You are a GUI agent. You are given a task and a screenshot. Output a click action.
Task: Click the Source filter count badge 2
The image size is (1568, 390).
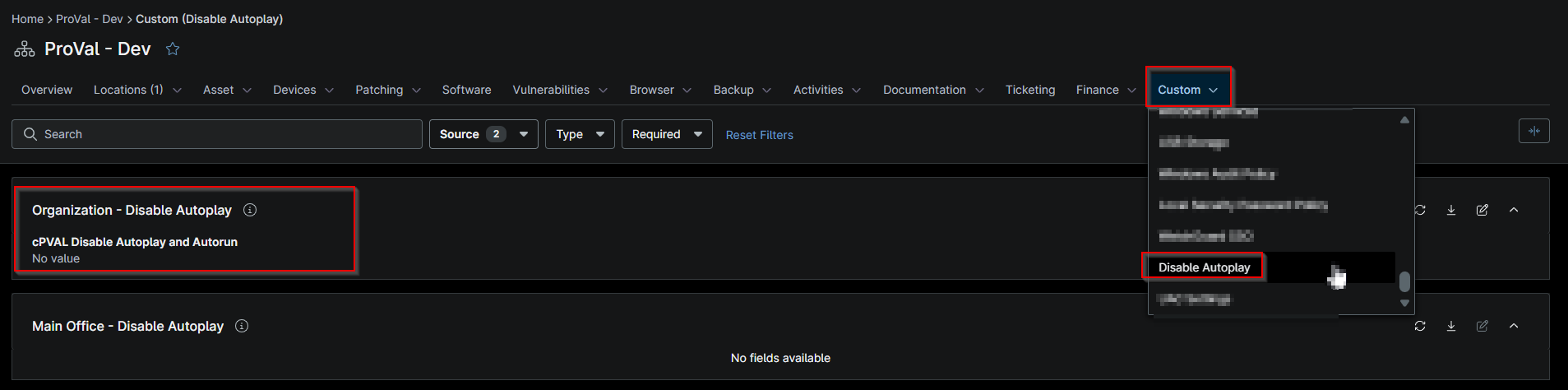coord(496,134)
